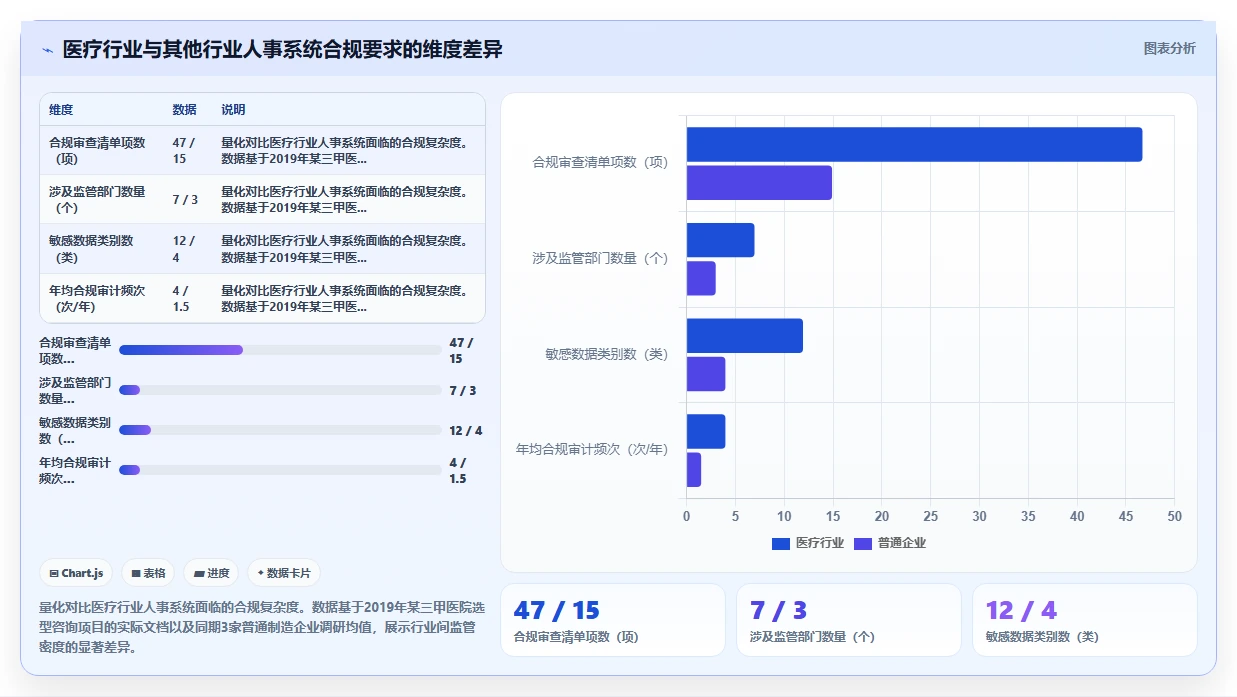Click the 敏感数据类别数 progress bar

click(x=280, y=430)
